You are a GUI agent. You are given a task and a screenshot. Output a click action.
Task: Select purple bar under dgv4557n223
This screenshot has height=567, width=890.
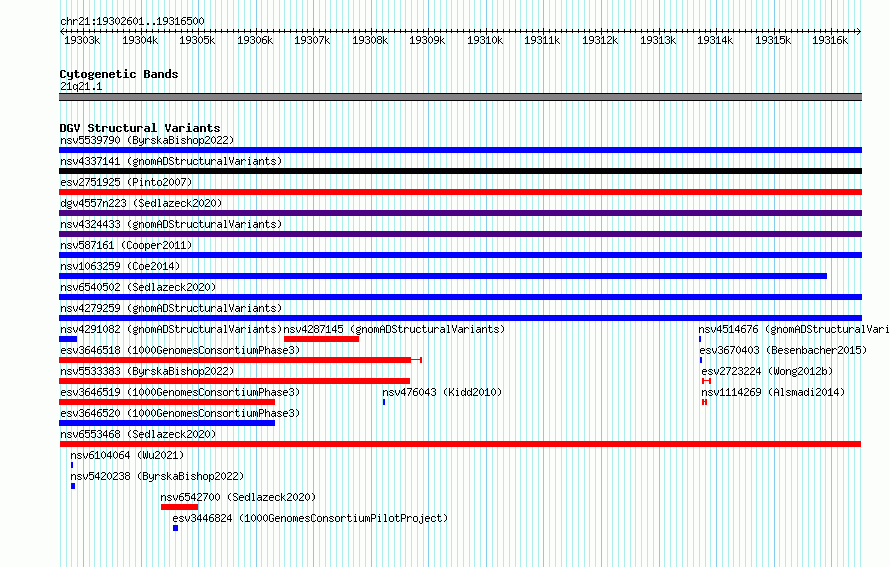click(460, 213)
